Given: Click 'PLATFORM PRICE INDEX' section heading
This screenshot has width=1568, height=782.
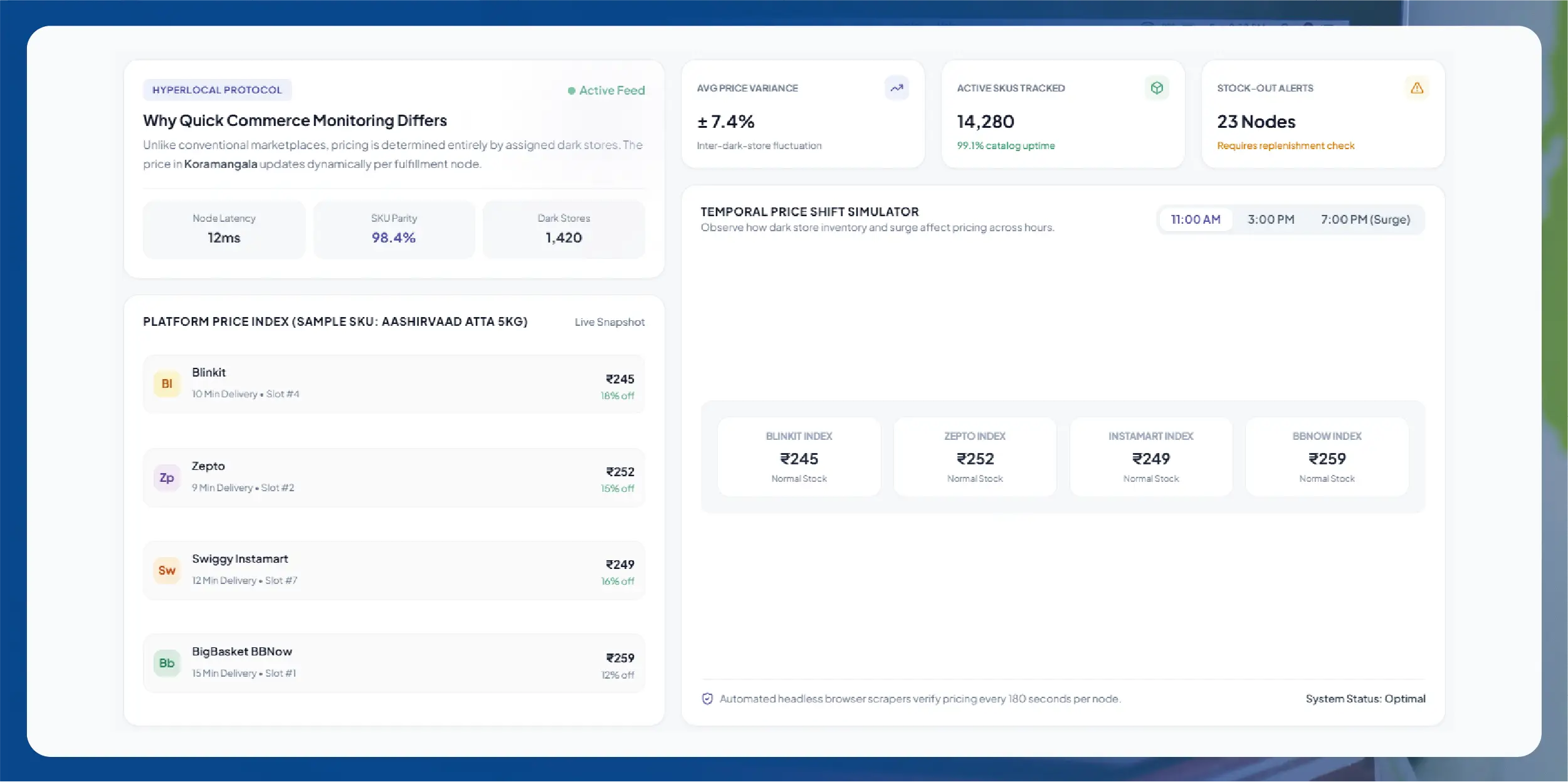Looking at the screenshot, I should [x=335, y=321].
